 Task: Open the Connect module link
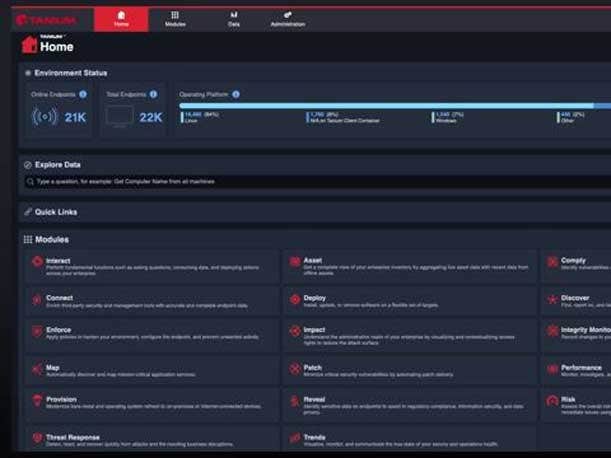(x=59, y=298)
